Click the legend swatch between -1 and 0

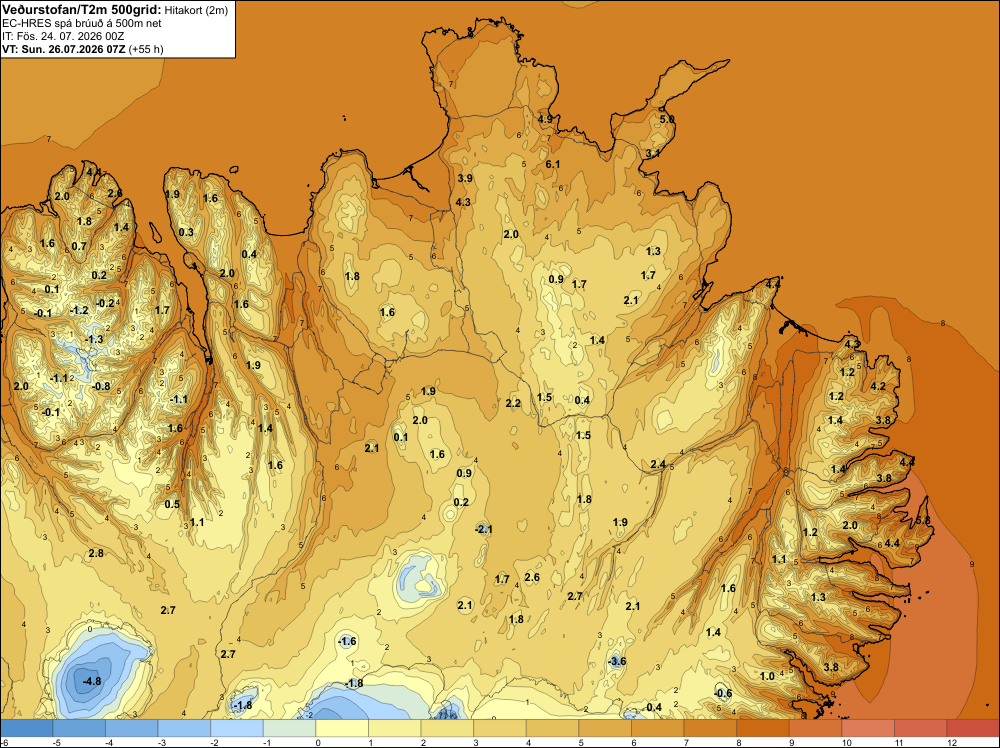[290, 728]
